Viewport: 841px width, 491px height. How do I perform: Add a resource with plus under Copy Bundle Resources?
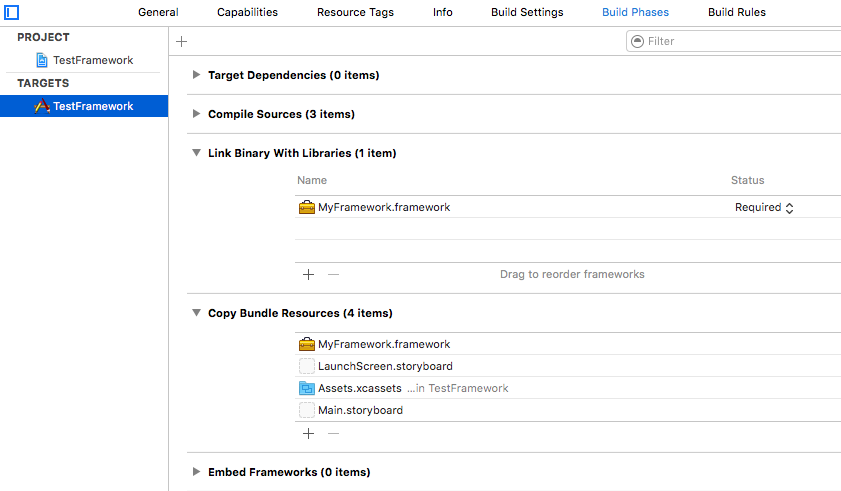[x=308, y=433]
